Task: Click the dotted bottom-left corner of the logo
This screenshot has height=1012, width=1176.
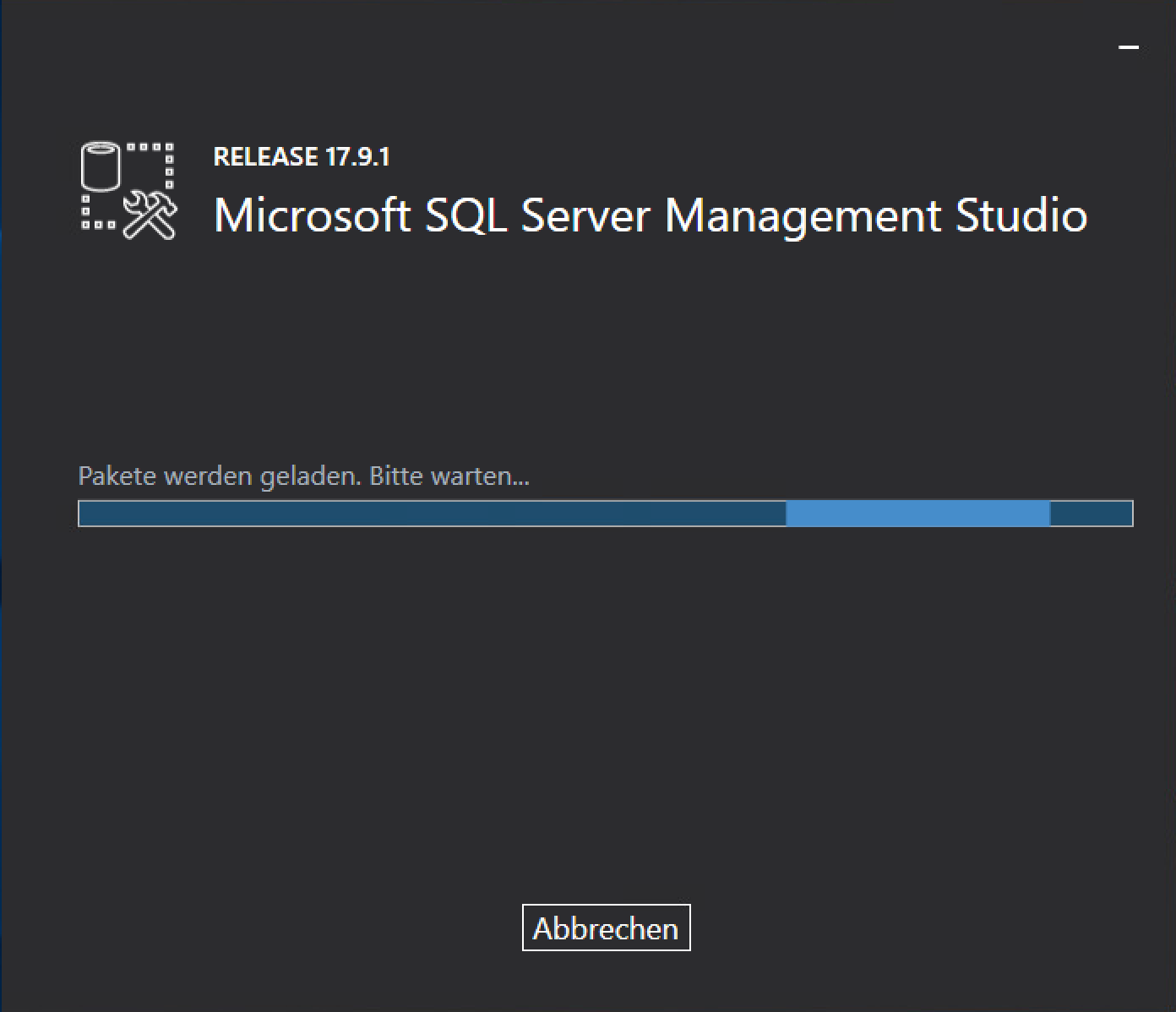Action: (93, 216)
